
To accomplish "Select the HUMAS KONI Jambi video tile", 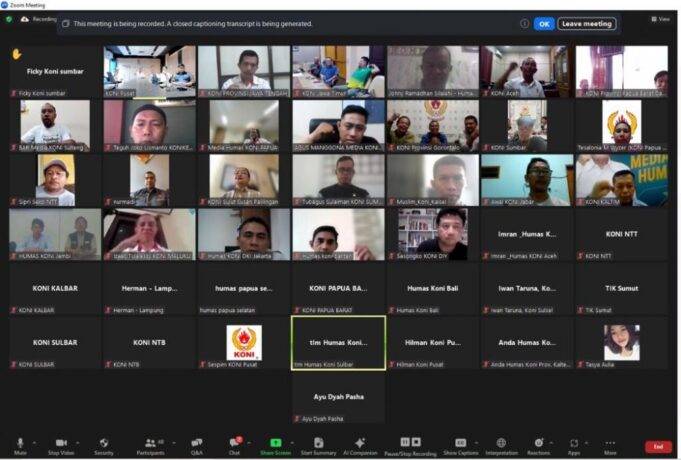I will [x=55, y=234].
